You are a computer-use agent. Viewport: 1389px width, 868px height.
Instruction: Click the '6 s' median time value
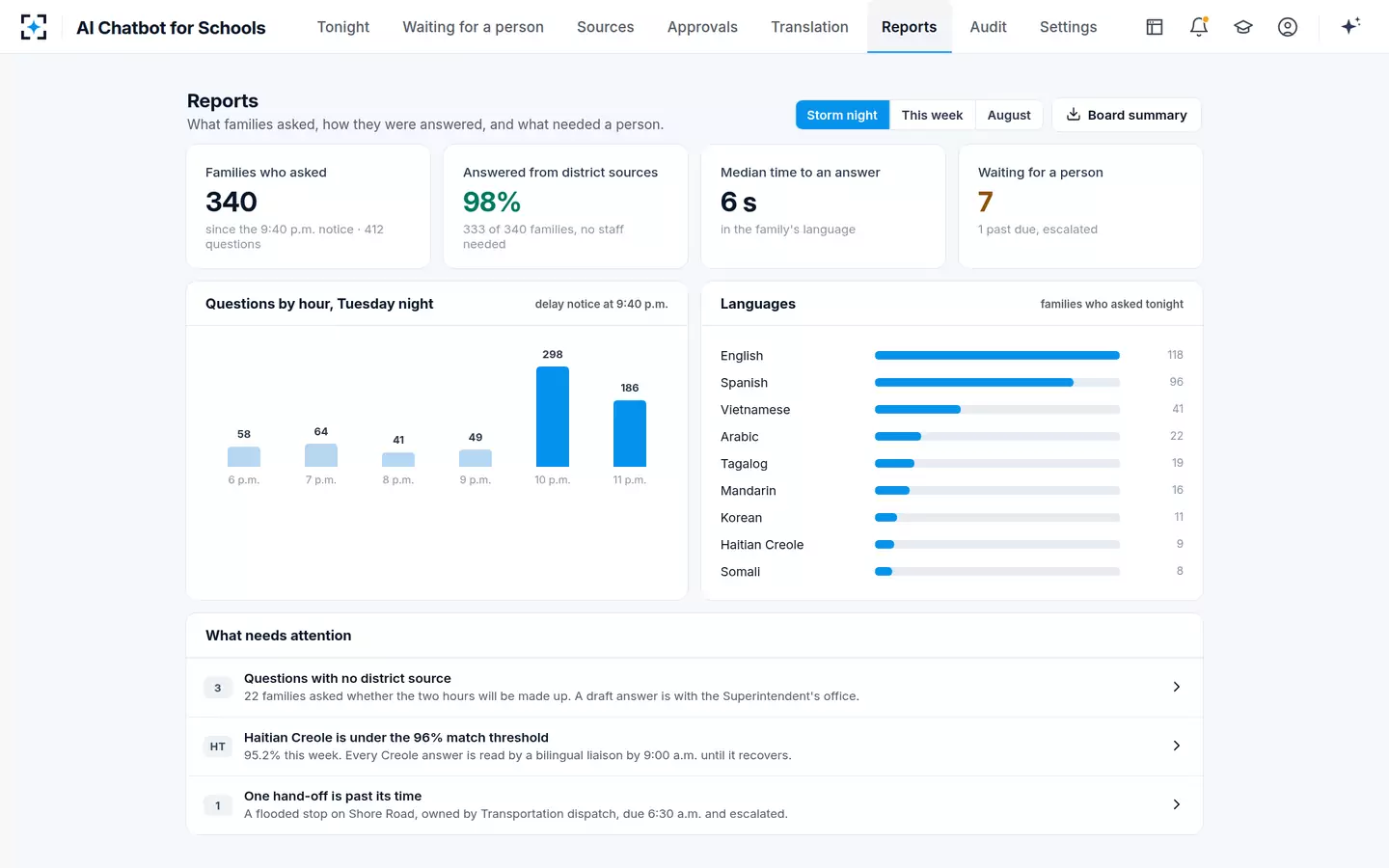(739, 202)
